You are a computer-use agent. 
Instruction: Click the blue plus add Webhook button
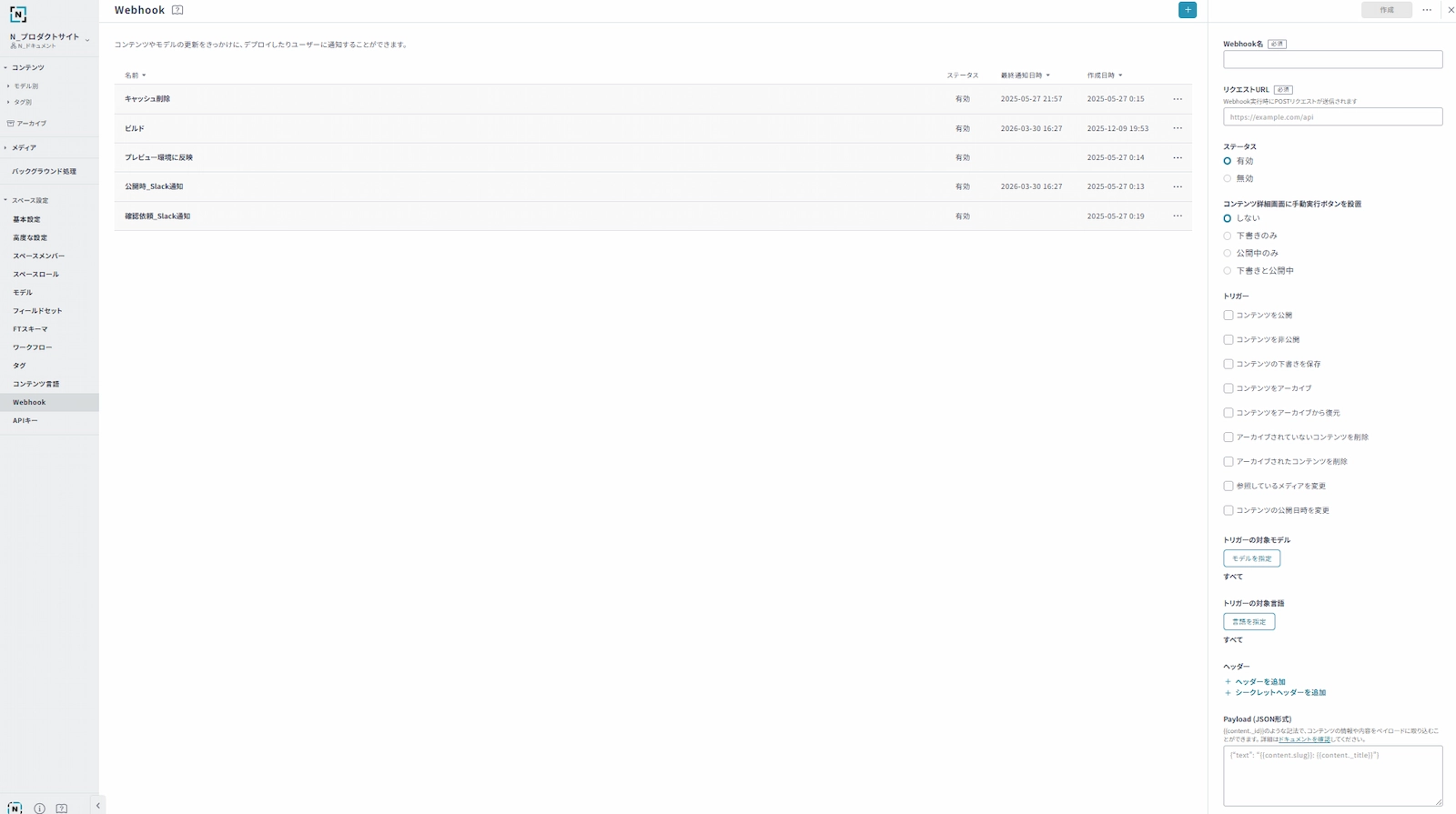tap(1187, 10)
